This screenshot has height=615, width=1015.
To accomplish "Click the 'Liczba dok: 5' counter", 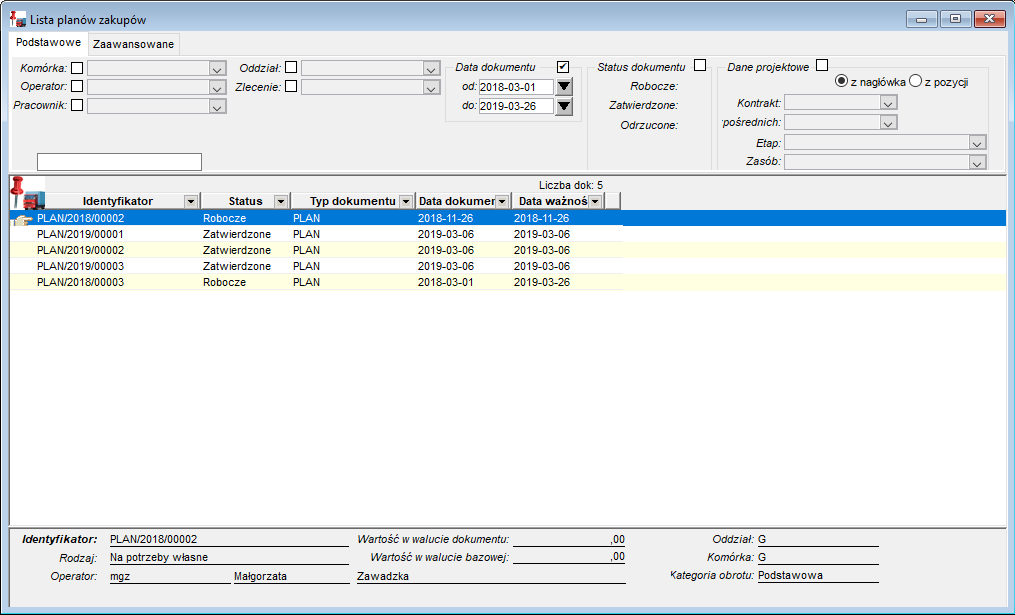I will [571, 185].
